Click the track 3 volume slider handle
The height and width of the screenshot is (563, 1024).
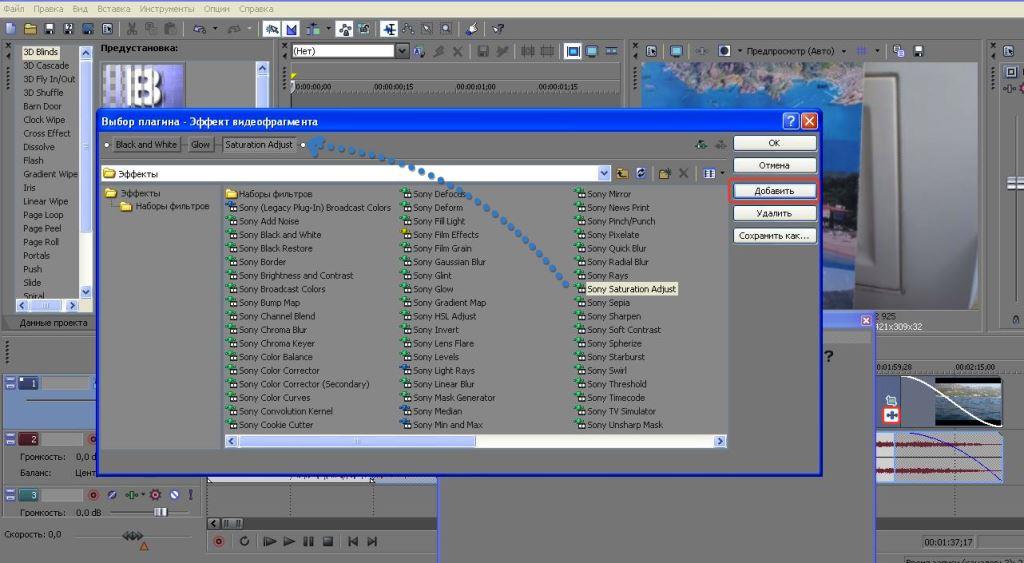click(x=159, y=512)
